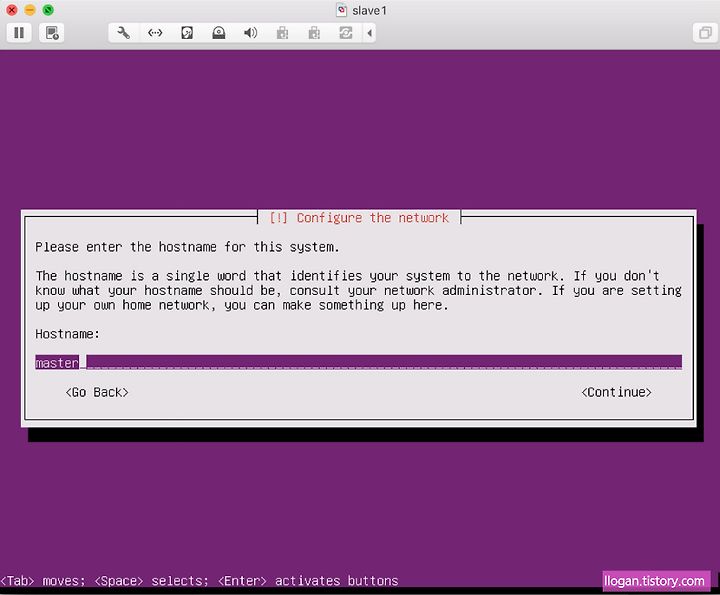Collapse the device toolbar arrow
720x595 pixels.
click(370, 33)
